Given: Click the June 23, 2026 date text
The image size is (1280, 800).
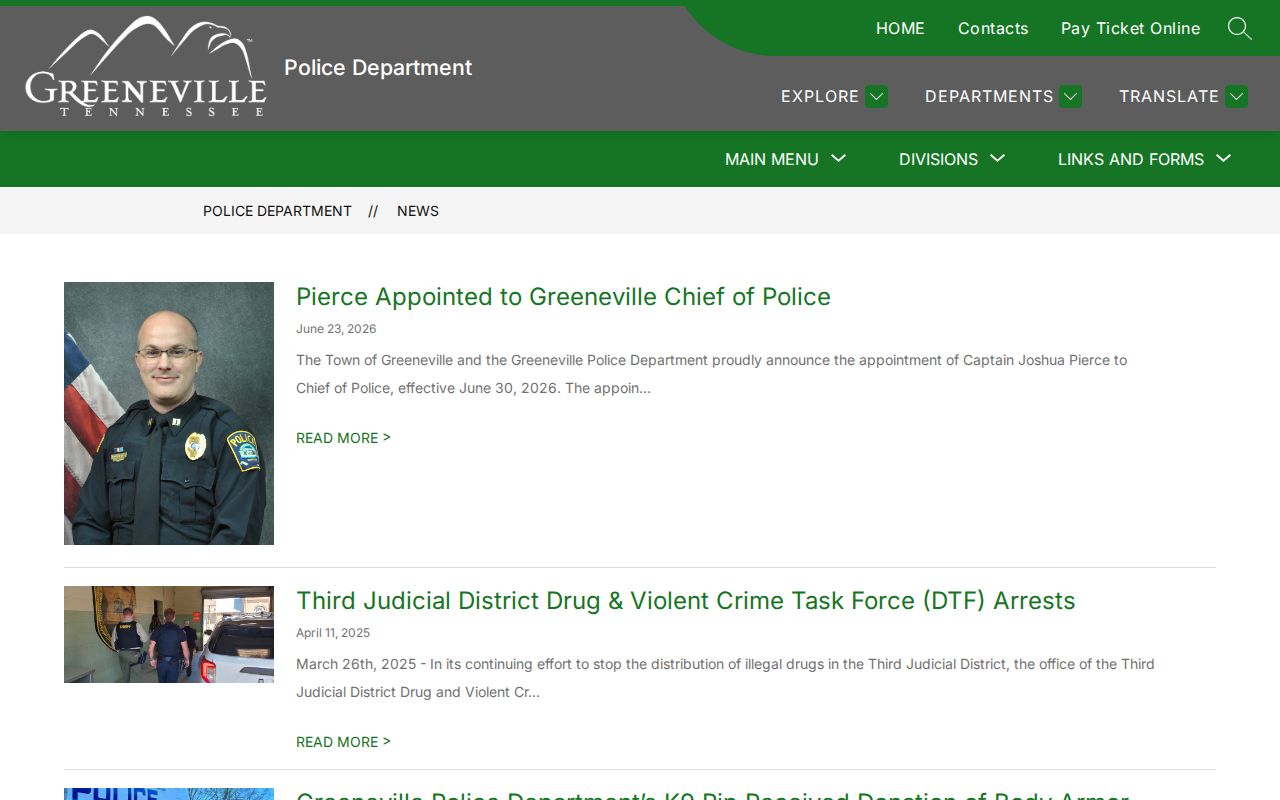Looking at the screenshot, I should pos(336,329).
